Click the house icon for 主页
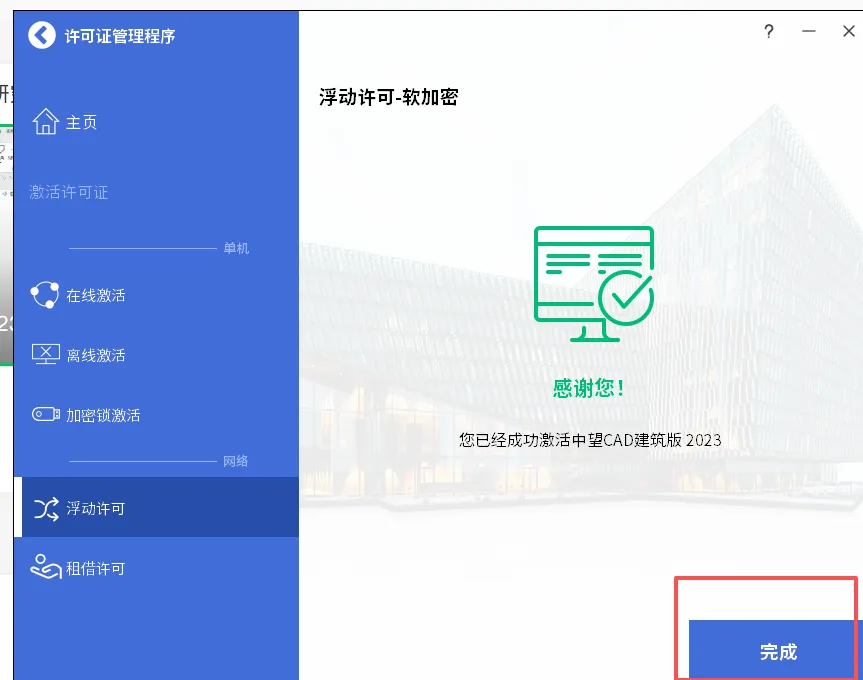This screenshot has width=863, height=680. pos(46,122)
